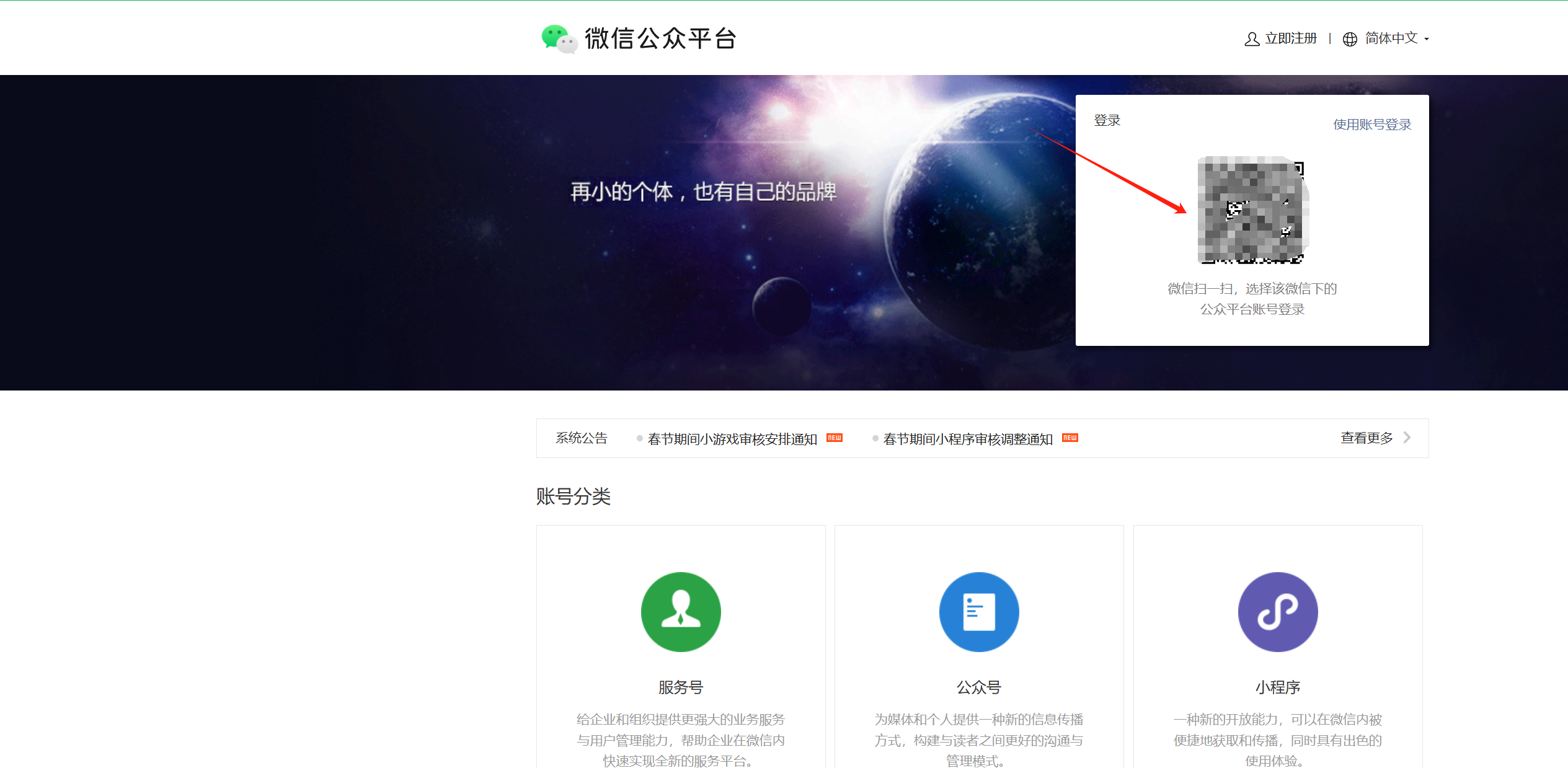Select the 小程序 card title
The width and height of the screenshot is (1568, 768).
[1278, 687]
